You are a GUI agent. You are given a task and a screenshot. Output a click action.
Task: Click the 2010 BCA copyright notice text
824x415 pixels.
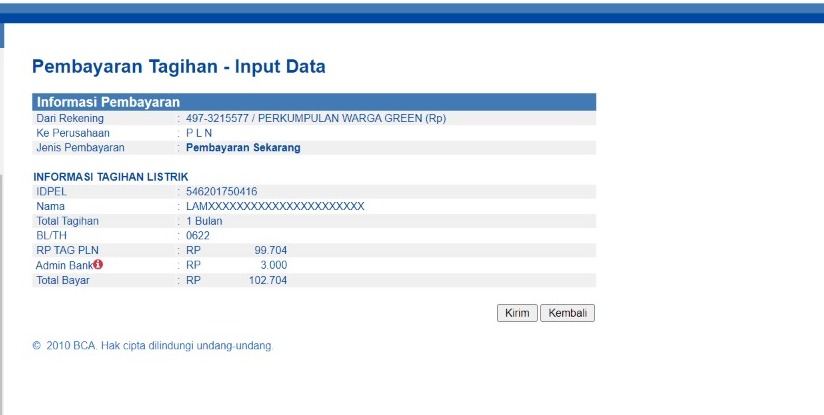(153, 346)
